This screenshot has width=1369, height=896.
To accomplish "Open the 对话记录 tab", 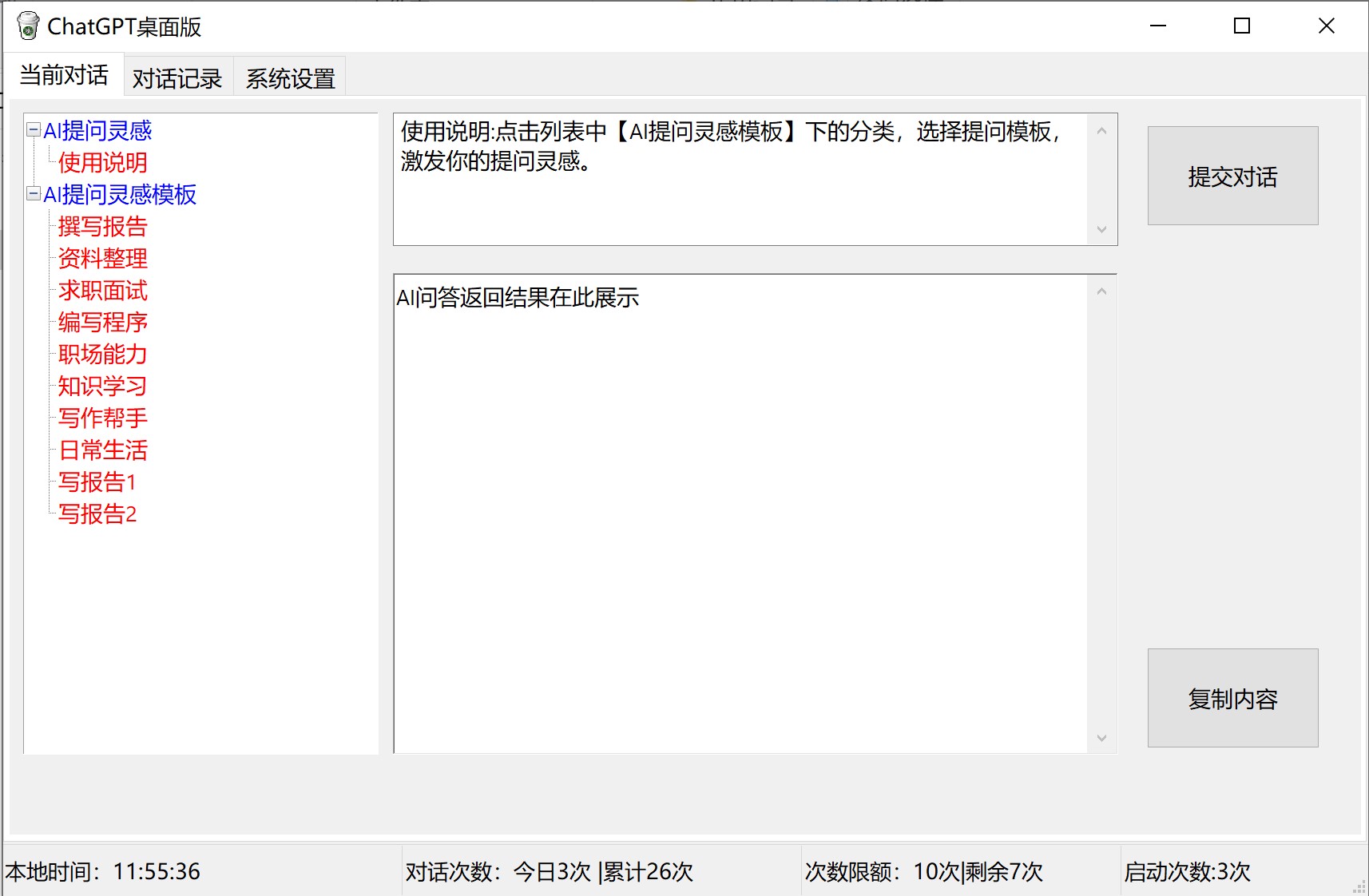I will (177, 78).
